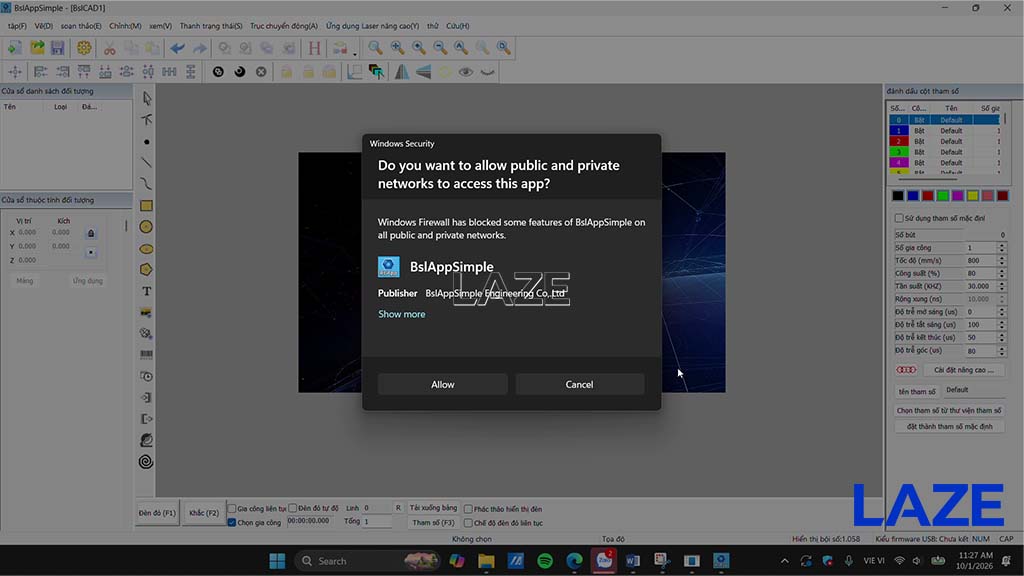Open 'Ứng dụng Laser nâng cao(Y)' menu
1024x576 pixels.
point(372,26)
